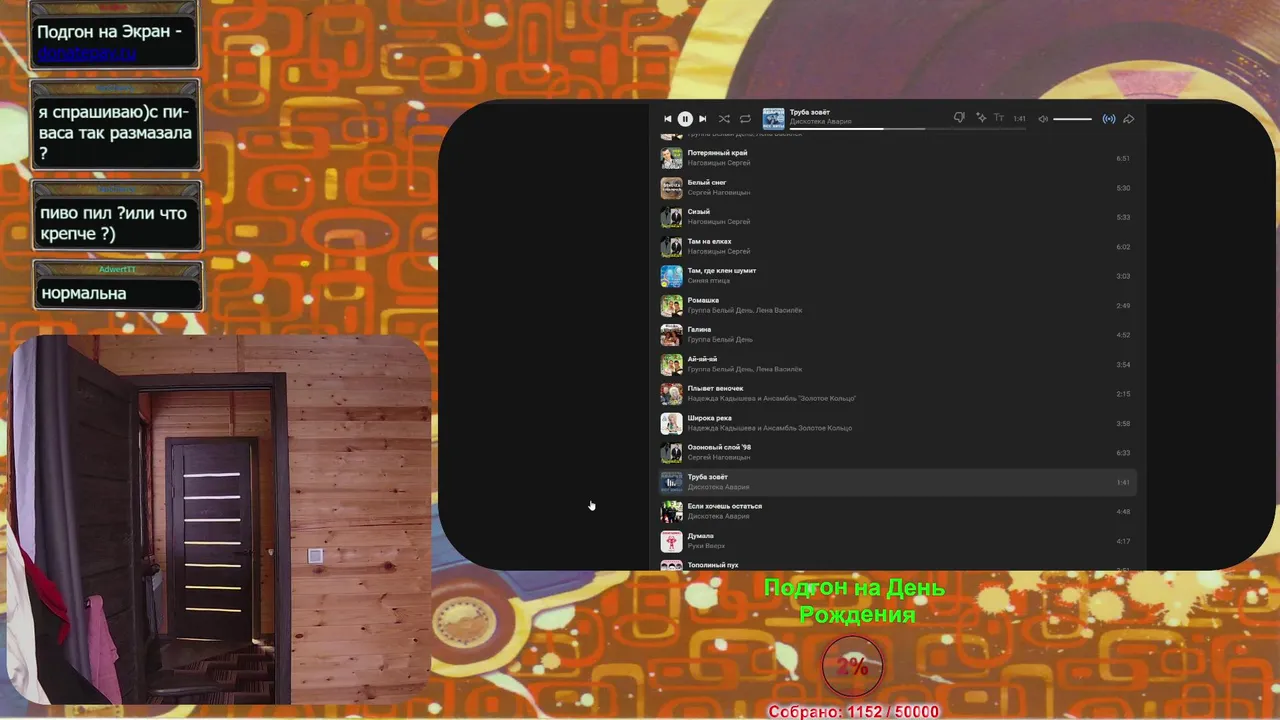Click the 'Подгон на День Рождения' goal title
This screenshot has height=720, width=1280.
click(x=855, y=601)
